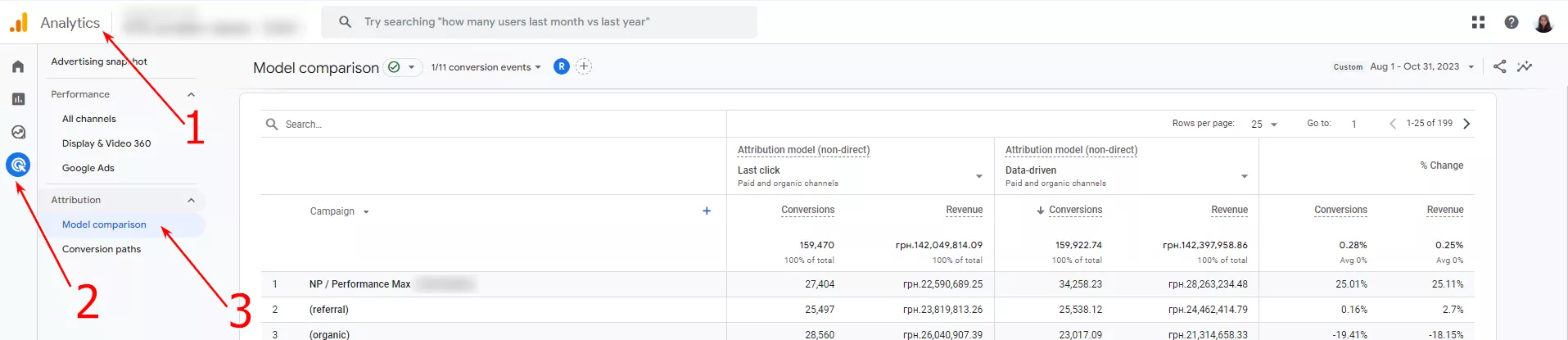The width and height of the screenshot is (1568, 340).
Task: Sort by Last click Revenue column
Action: pos(964,210)
